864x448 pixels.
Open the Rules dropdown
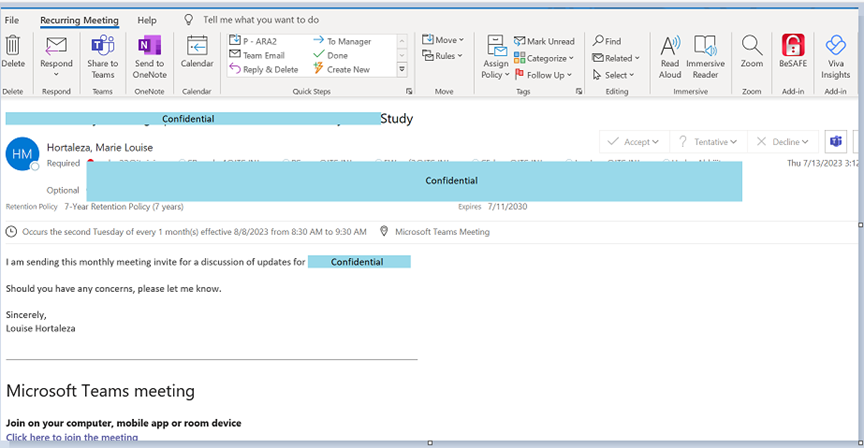pos(442,56)
